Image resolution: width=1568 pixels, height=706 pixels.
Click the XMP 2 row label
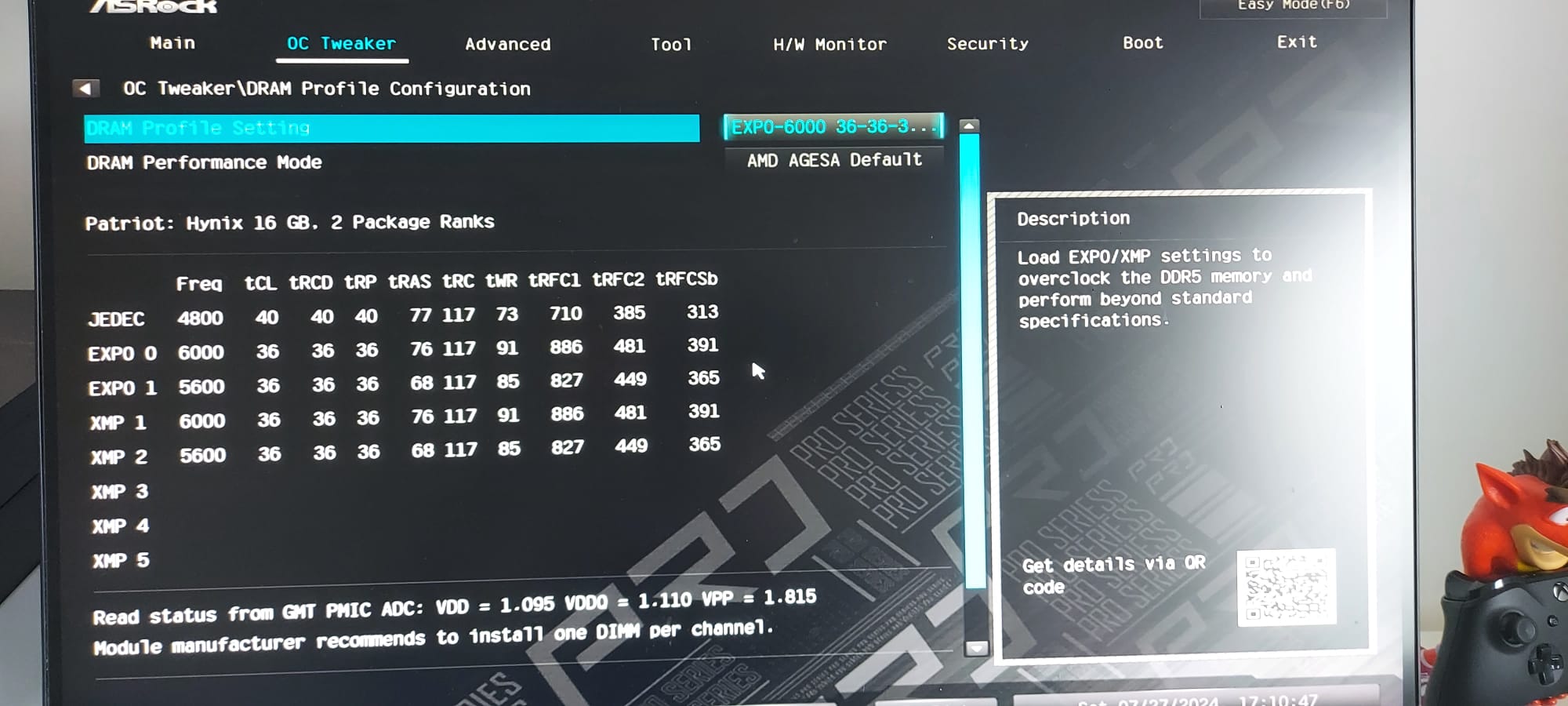point(119,457)
